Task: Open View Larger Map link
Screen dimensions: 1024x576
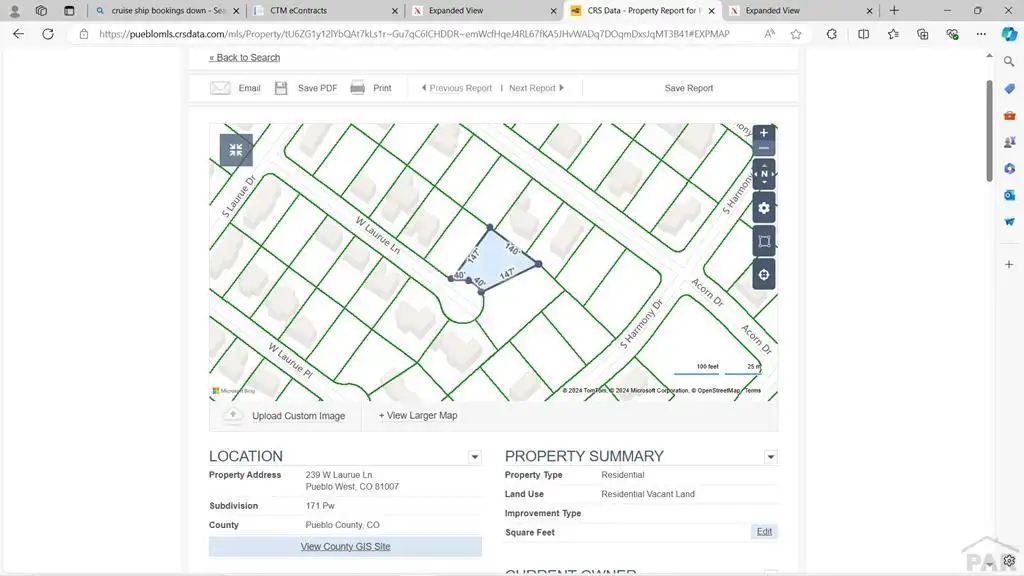Action: pyautogui.click(x=418, y=415)
